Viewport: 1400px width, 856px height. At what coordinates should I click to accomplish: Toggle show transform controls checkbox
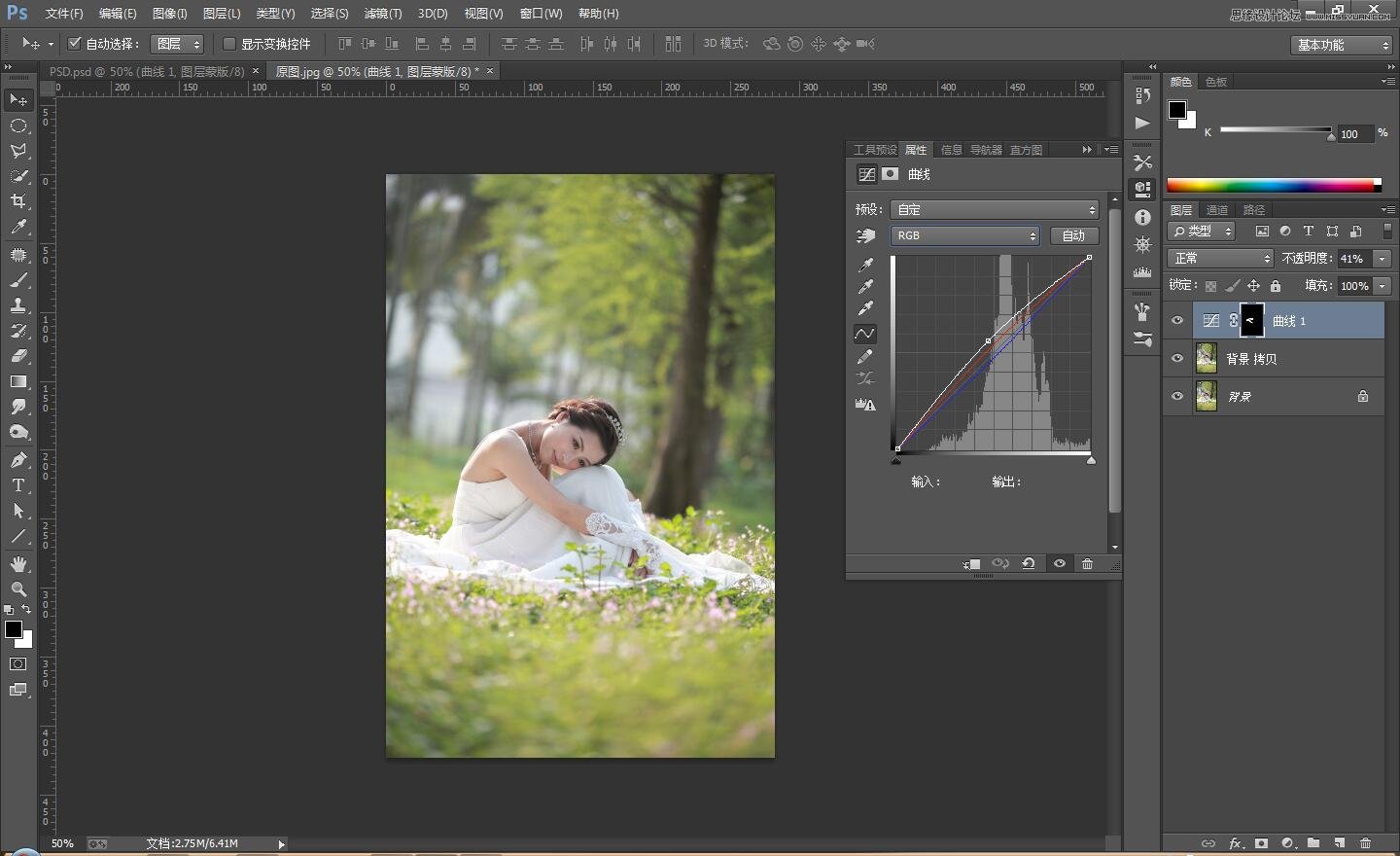tap(229, 44)
